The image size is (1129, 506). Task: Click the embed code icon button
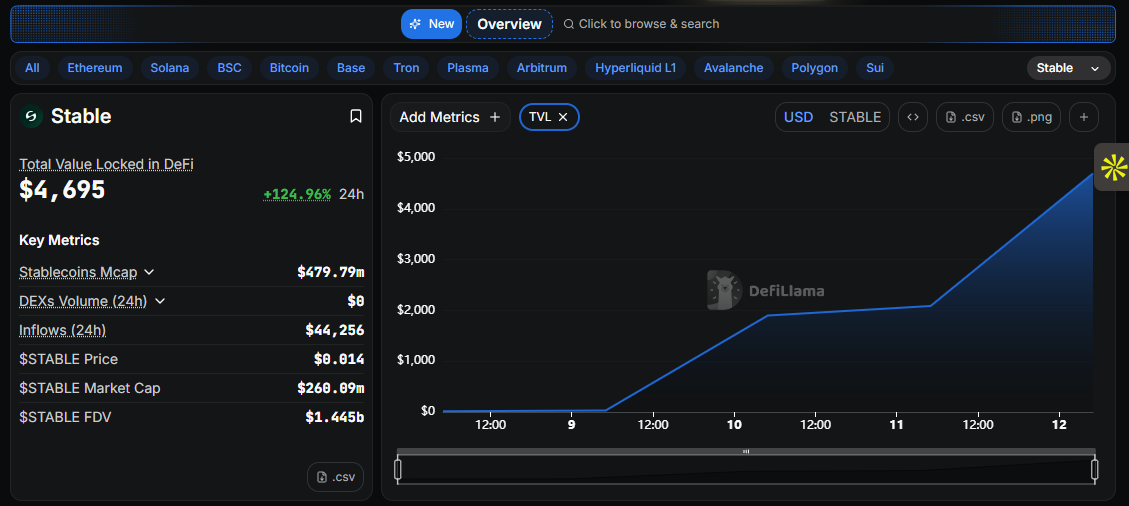(x=912, y=117)
